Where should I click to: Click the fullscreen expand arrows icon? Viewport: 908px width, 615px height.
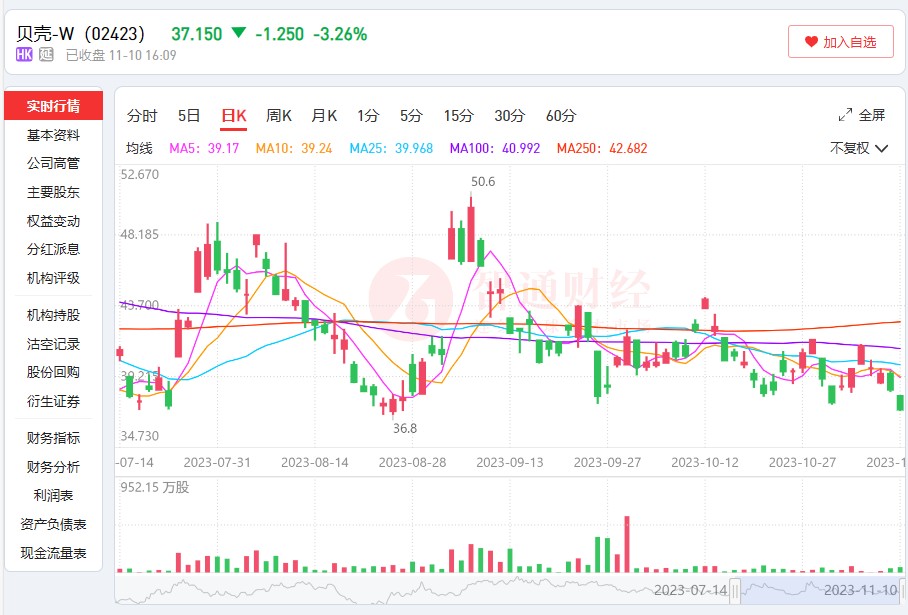pos(845,115)
